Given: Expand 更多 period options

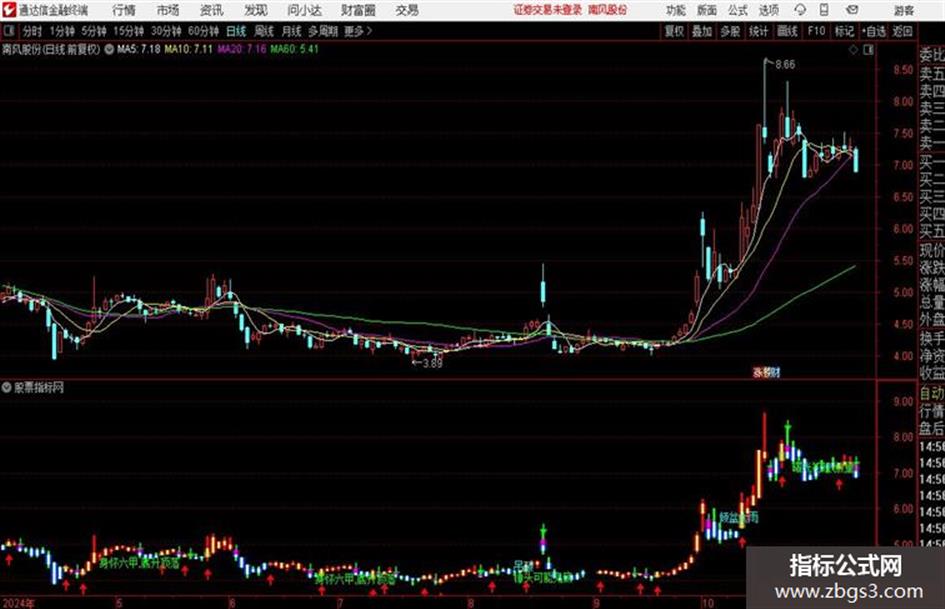Looking at the screenshot, I should point(358,31).
